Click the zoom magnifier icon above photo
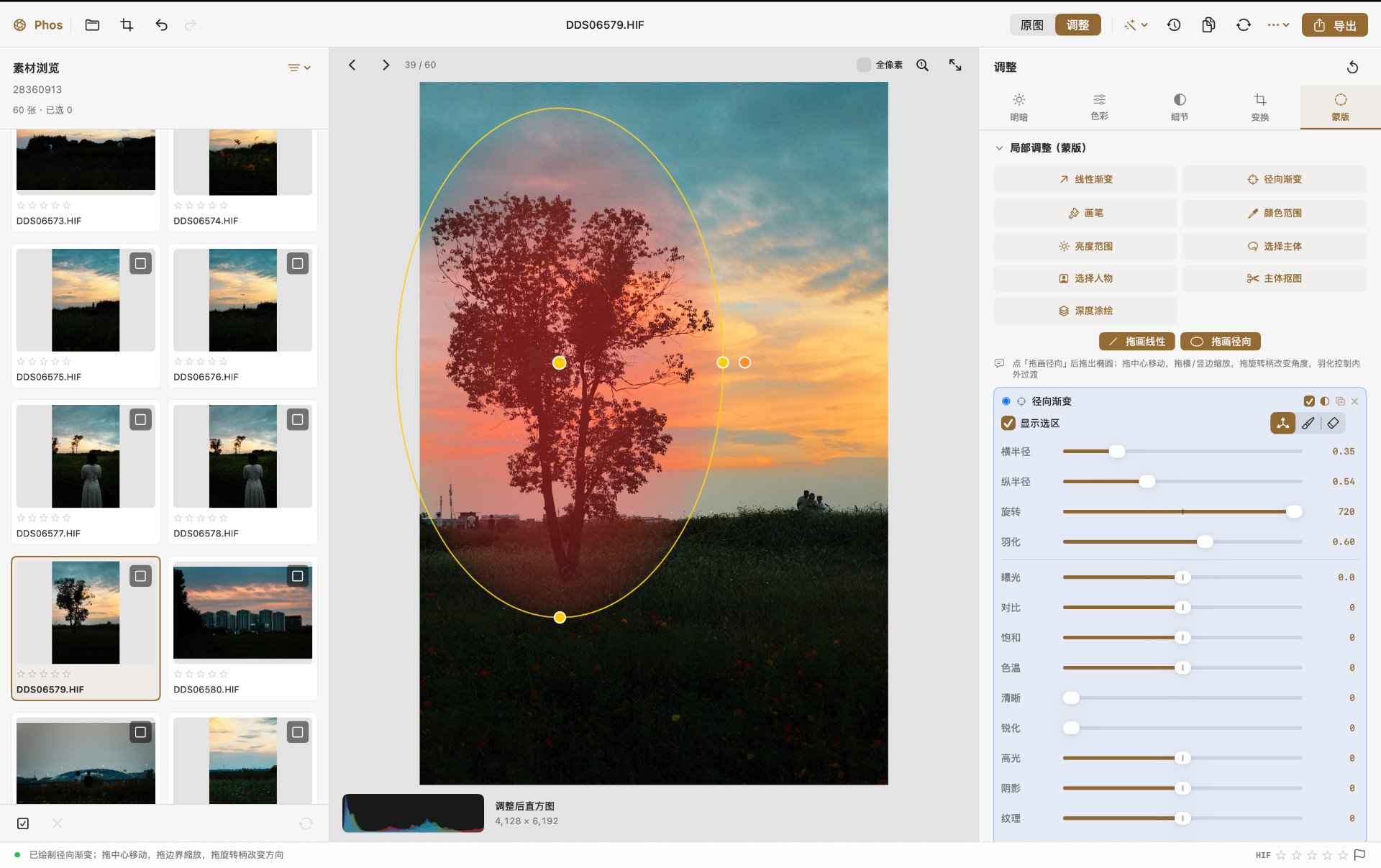Screen dimensions: 1381x868 pos(922,65)
